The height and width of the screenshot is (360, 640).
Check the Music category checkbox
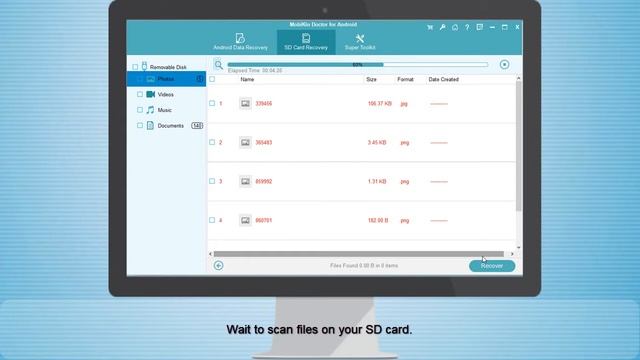[x=140, y=110]
